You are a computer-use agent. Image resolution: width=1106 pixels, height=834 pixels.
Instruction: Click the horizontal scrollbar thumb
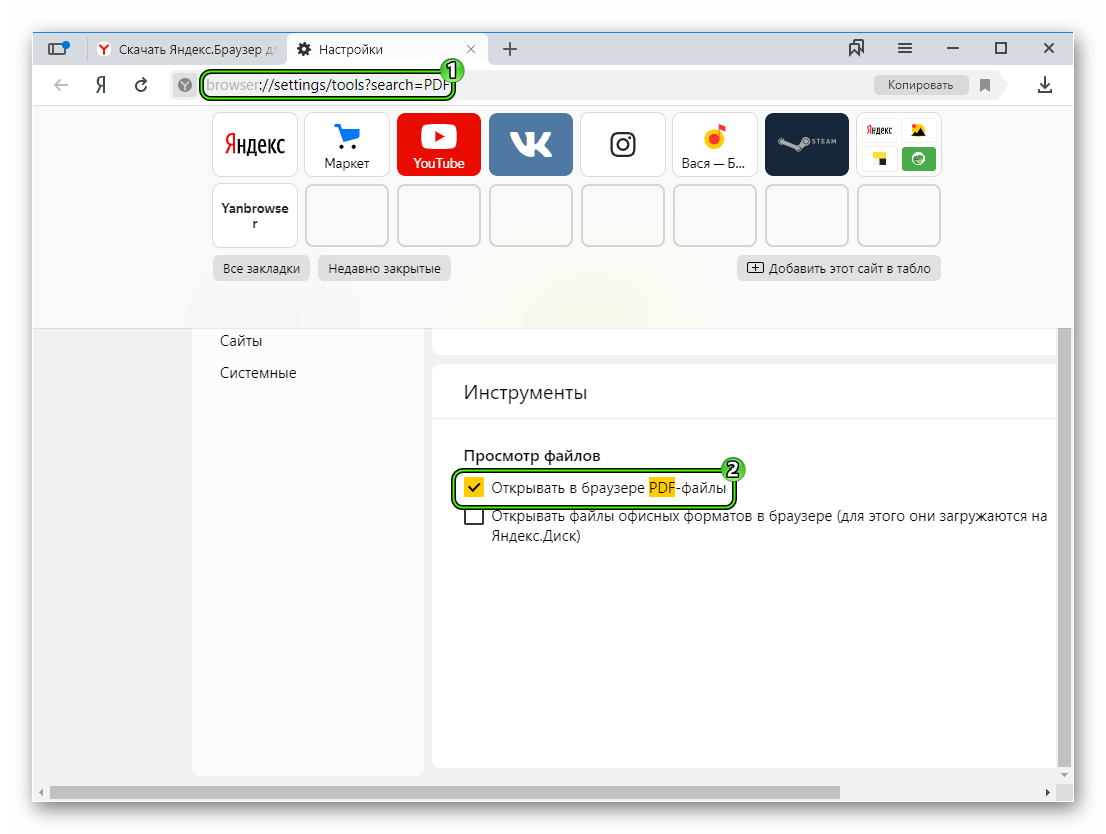coord(444,792)
